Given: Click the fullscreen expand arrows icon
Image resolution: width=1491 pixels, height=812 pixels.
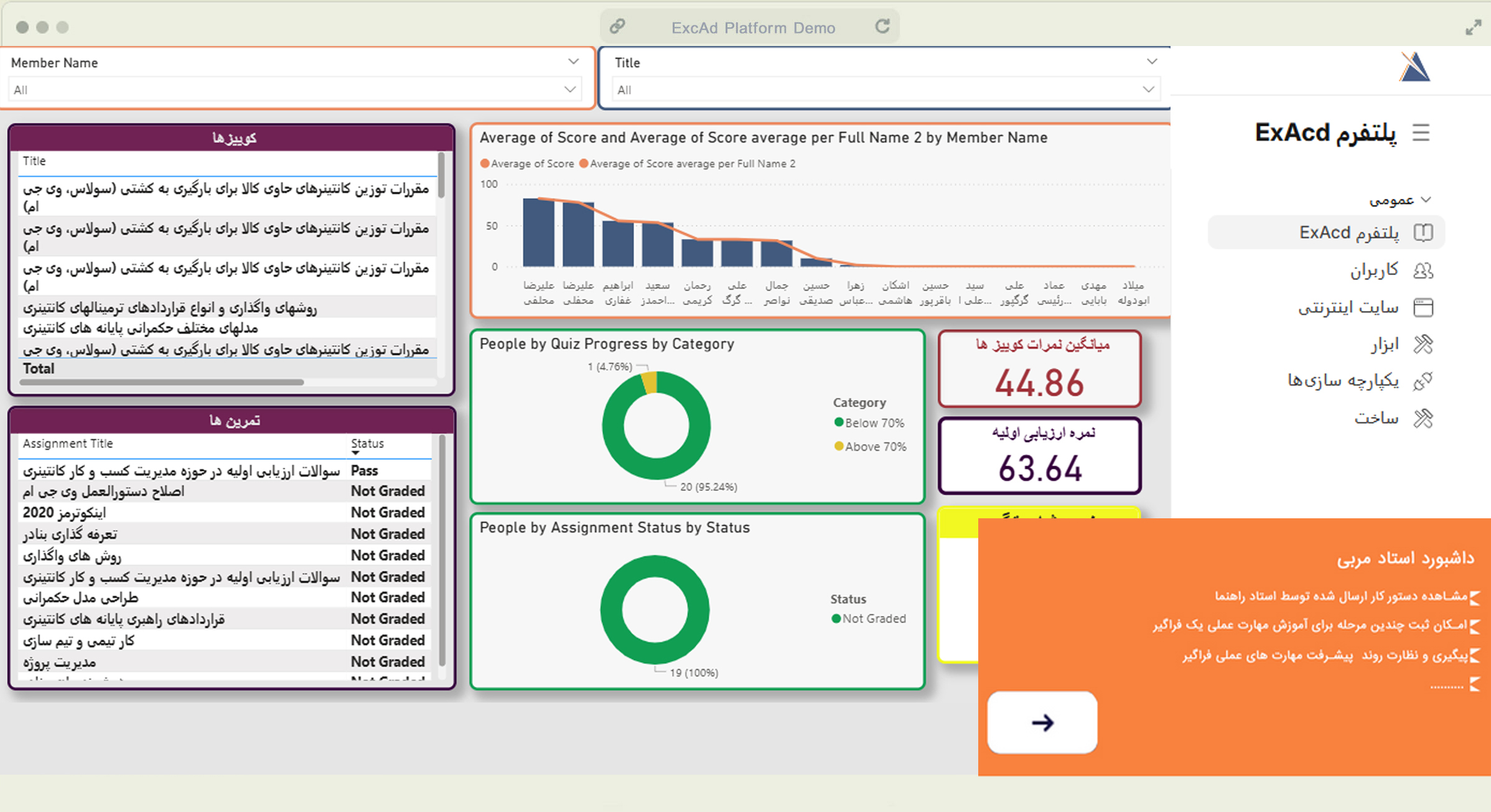Looking at the screenshot, I should [x=1473, y=27].
